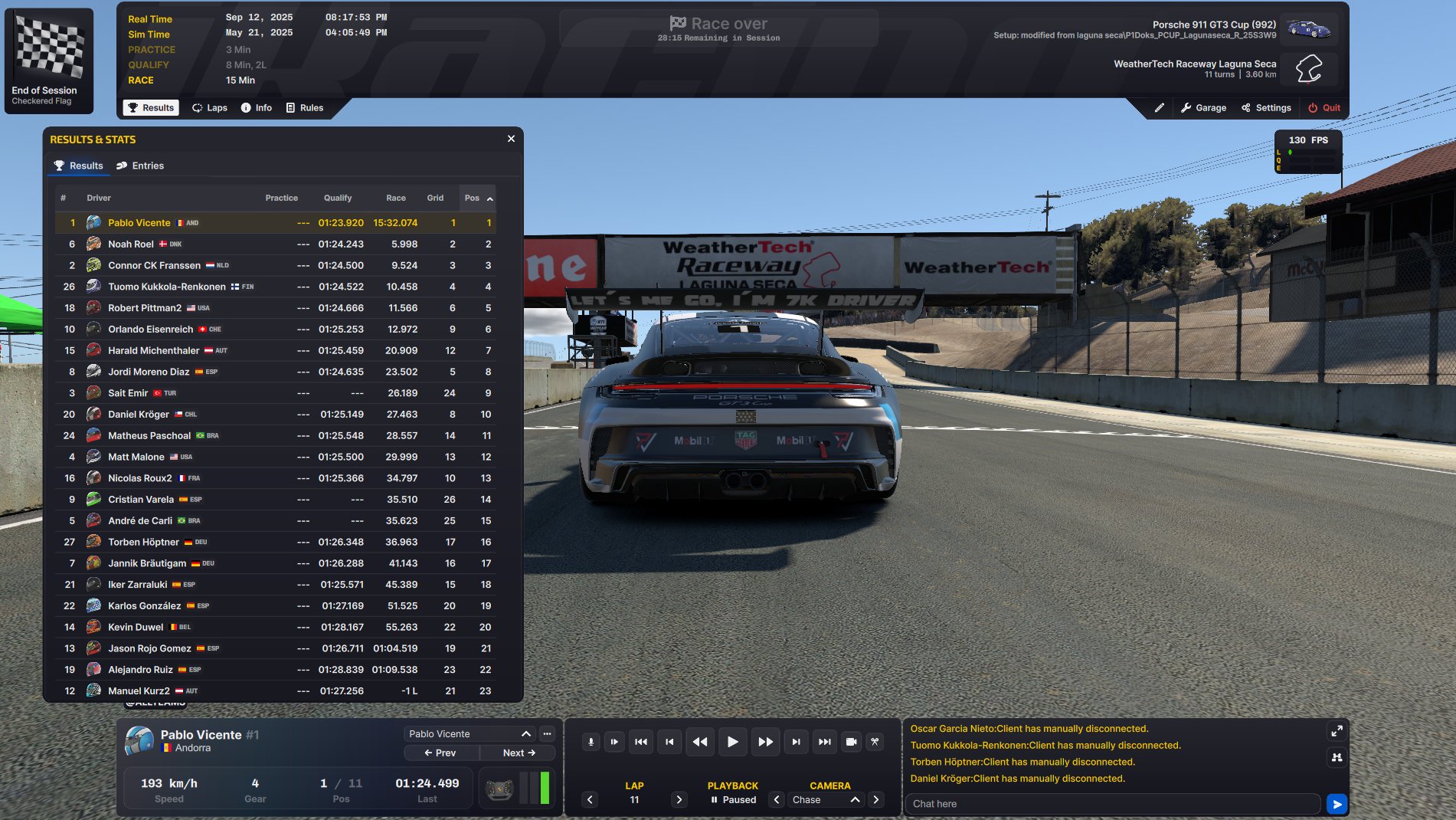The height and width of the screenshot is (820, 1456).
Task: Select Sait Emir in the results
Action: 276,393
